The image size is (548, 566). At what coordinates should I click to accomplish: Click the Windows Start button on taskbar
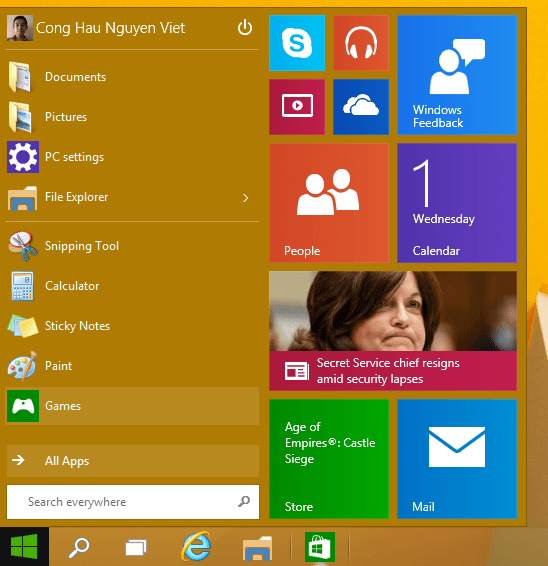[x=24, y=547]
